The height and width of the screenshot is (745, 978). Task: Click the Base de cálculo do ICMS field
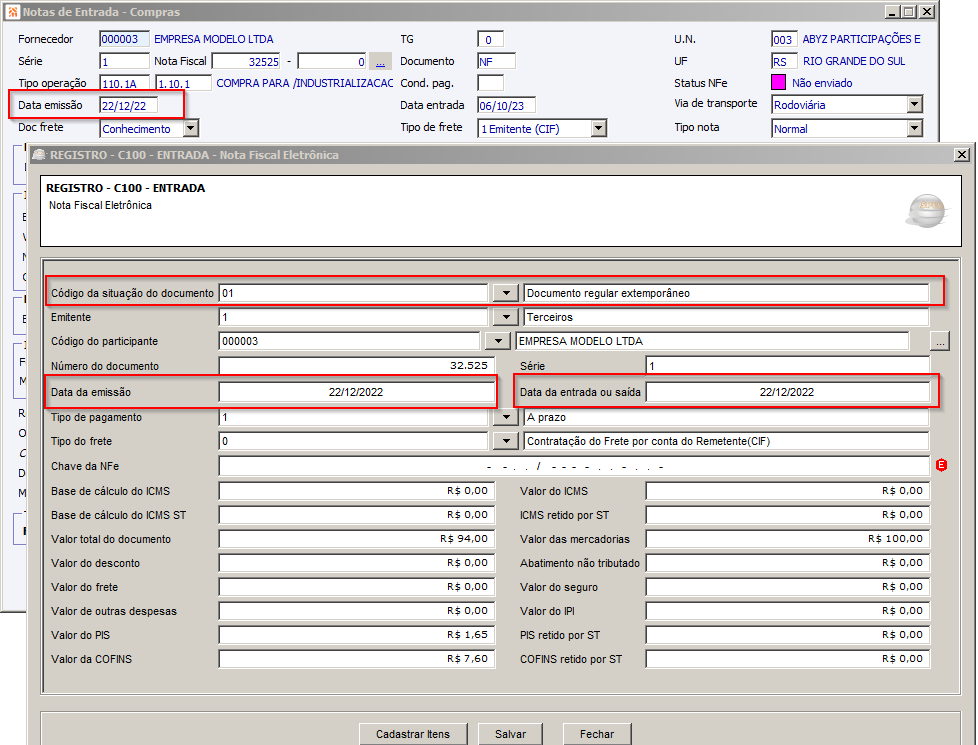[357, 491]
